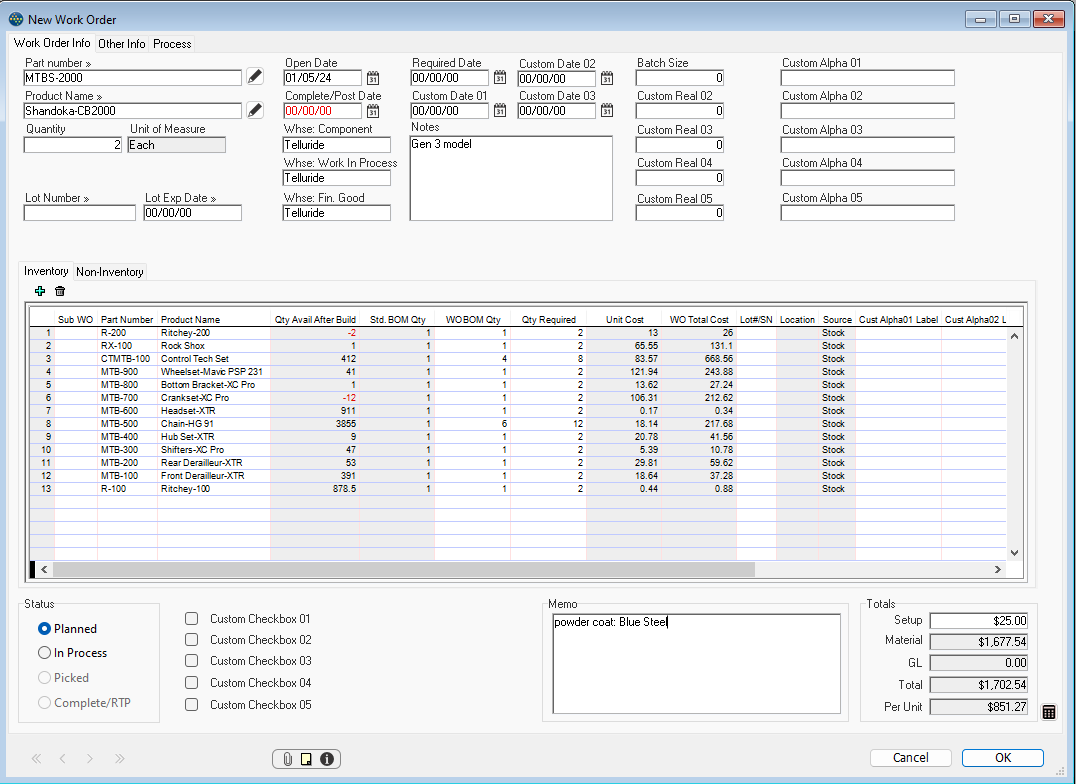Viewport: 1076px width, 784px height.
Task: Add a new inventory line with the plus icon
Action: [40, 291]
